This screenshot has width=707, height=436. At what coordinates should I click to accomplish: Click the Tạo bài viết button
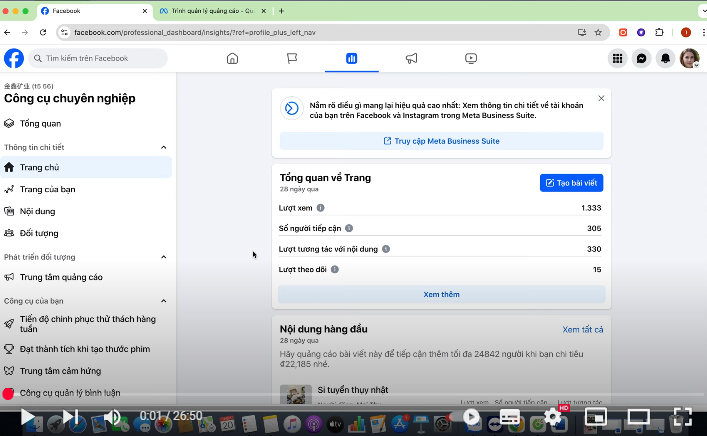pos(571,183)
